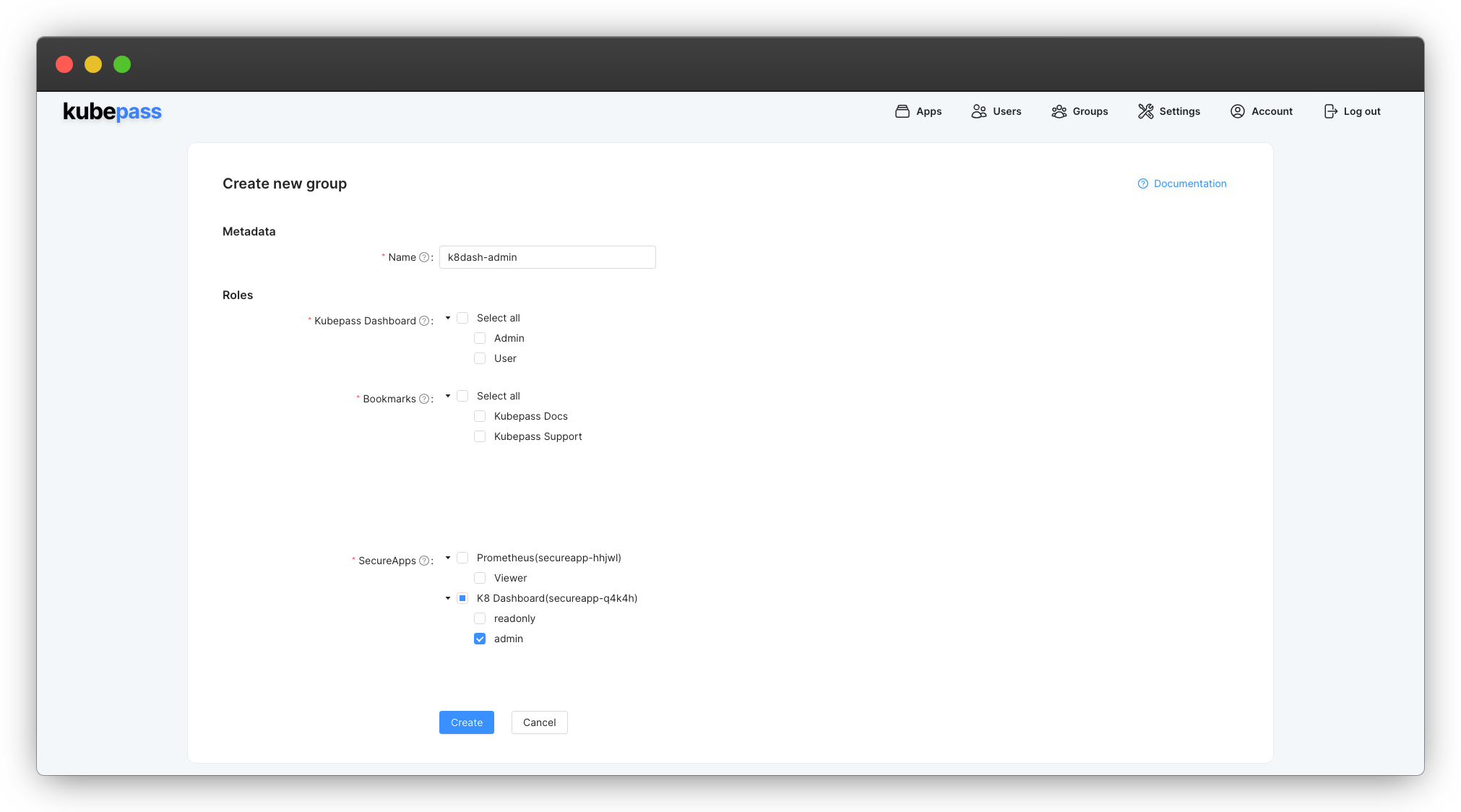Toggle the readonly checkbox for K8 Dashboard

point(480,618)
